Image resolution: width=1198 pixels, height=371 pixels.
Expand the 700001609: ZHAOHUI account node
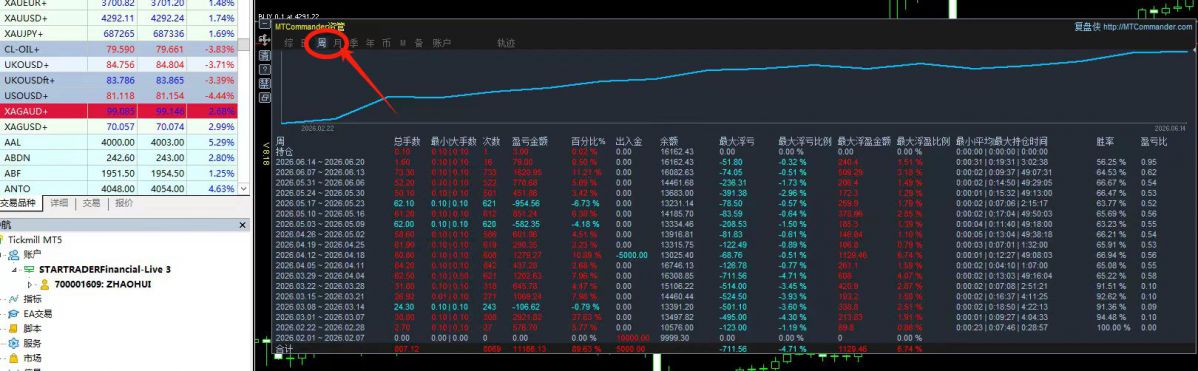coord(31,285)
